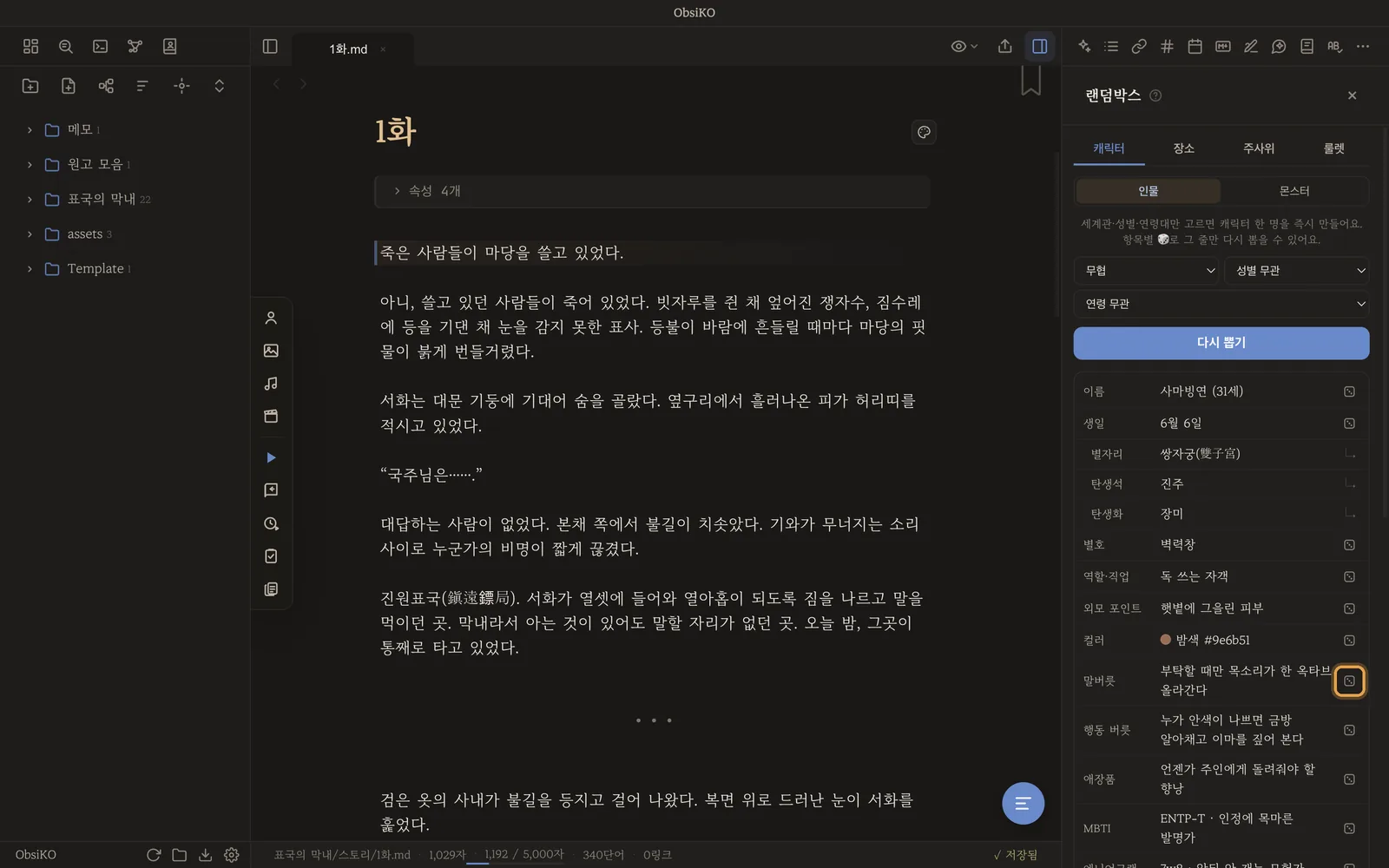The width and height of the screenshot is (1389, 868).
Task: Click the 다시 뽑기 button
Action: point(1221,343)
